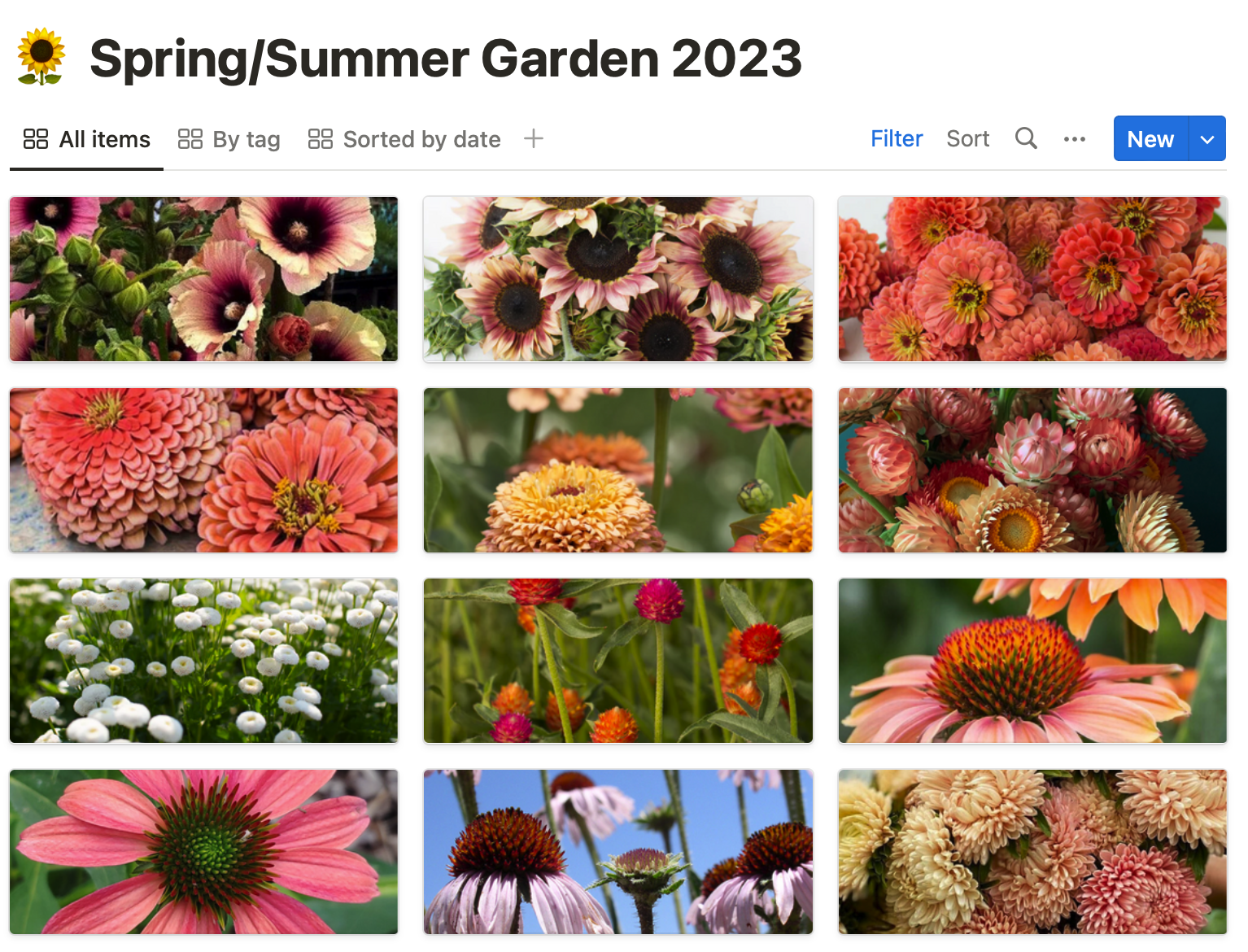
Task: Select the All items tab
Action: [x=87, y=139]
